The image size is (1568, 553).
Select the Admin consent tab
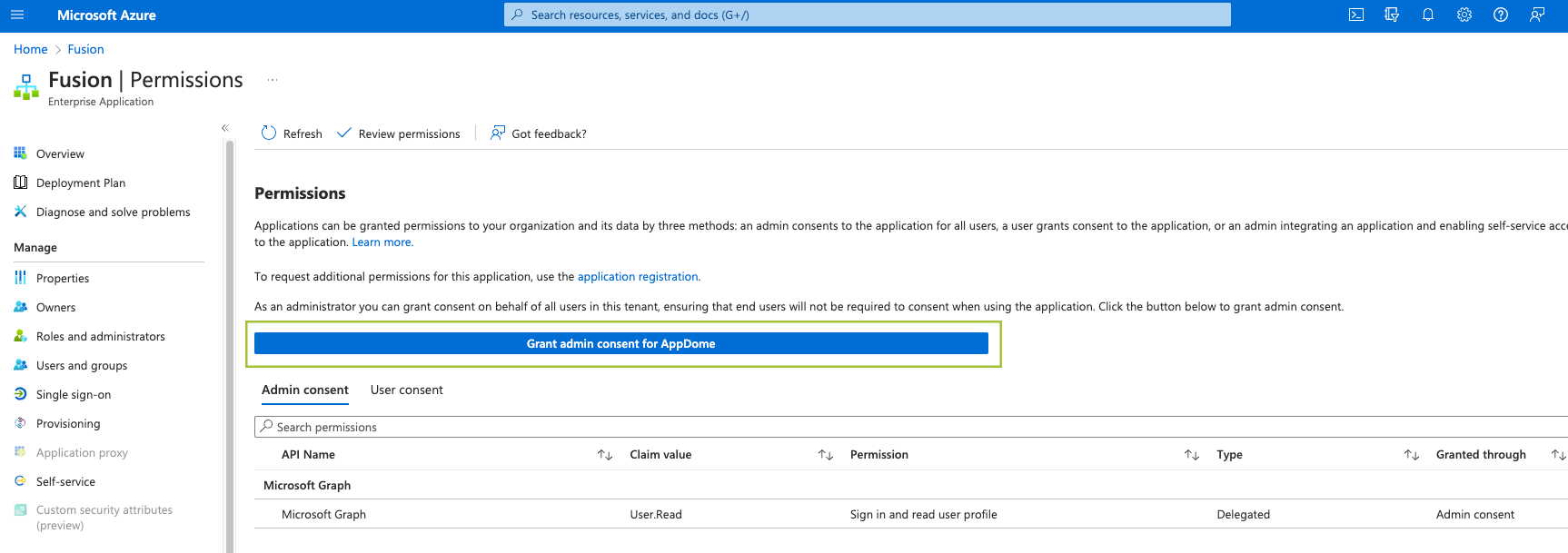[x=304, y=390]
